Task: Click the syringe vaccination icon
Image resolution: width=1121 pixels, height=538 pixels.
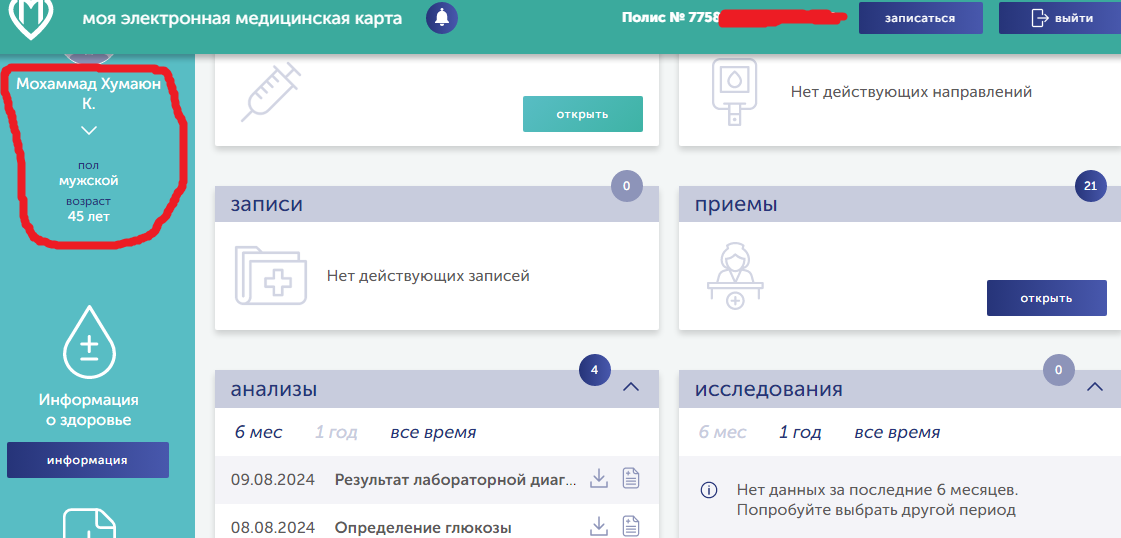Action: click(x=270, y=92)
